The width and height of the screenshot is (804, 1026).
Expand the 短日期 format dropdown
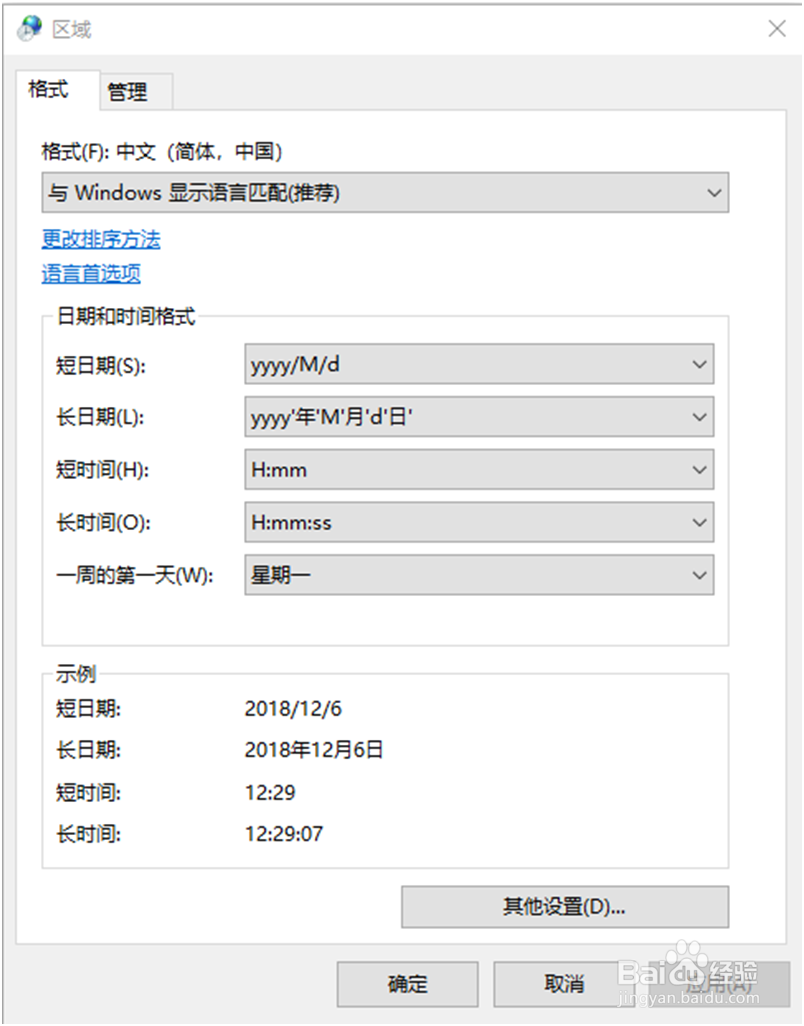pos(479,364)
